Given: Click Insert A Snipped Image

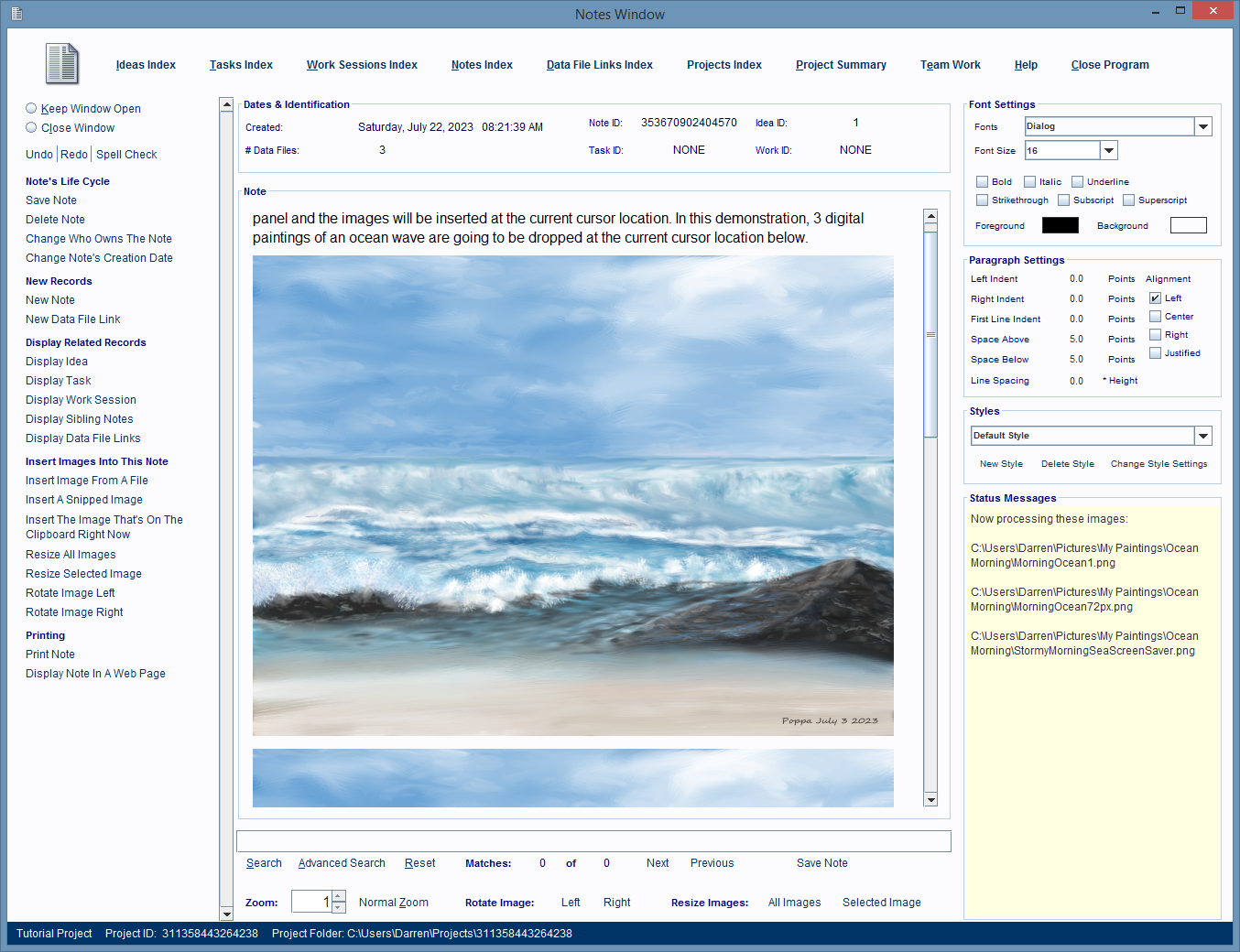Looking at the screenshot, I should click(84, 500).
